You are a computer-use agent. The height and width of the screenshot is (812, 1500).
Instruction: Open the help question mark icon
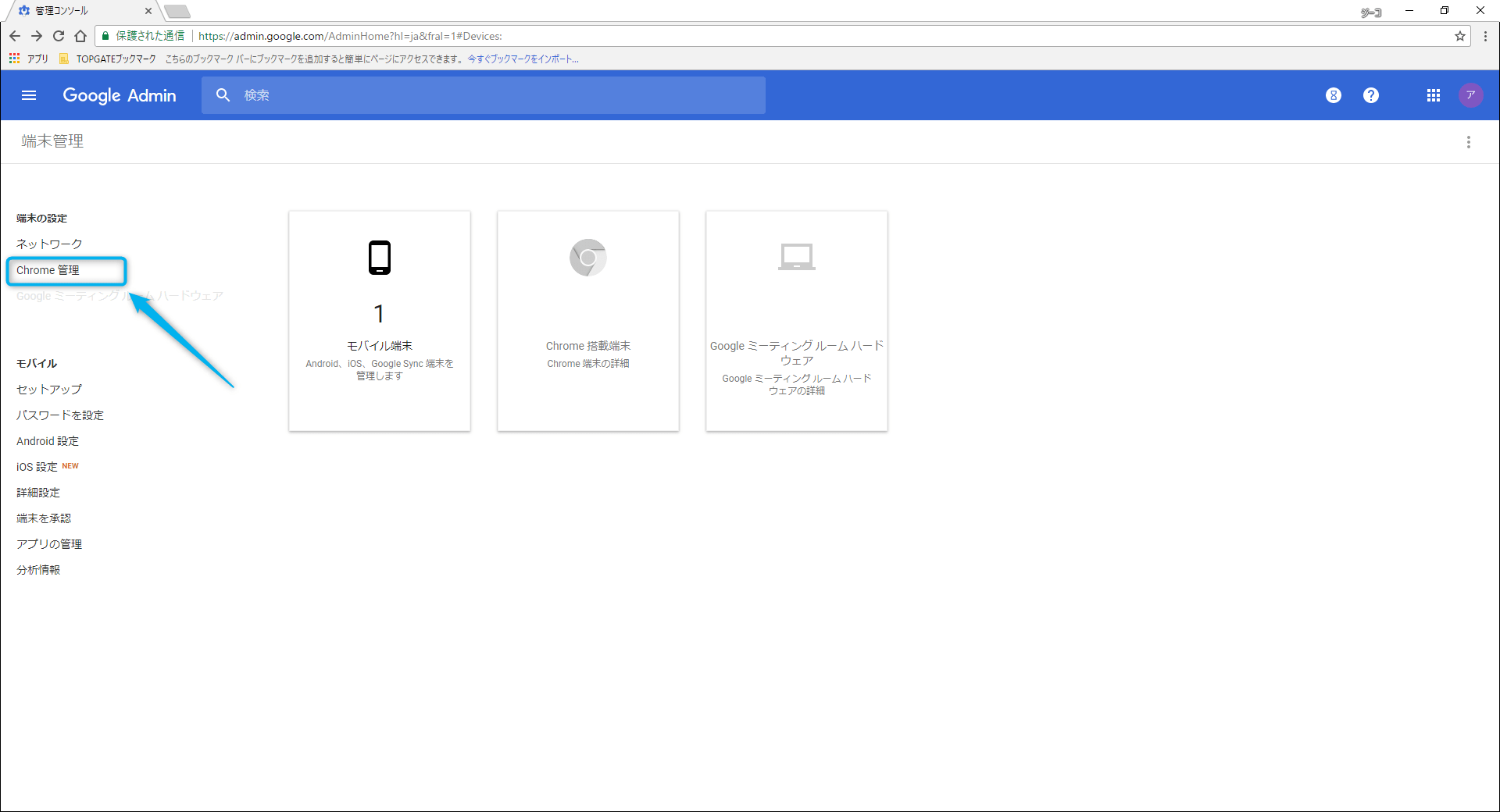(1371, 95)
